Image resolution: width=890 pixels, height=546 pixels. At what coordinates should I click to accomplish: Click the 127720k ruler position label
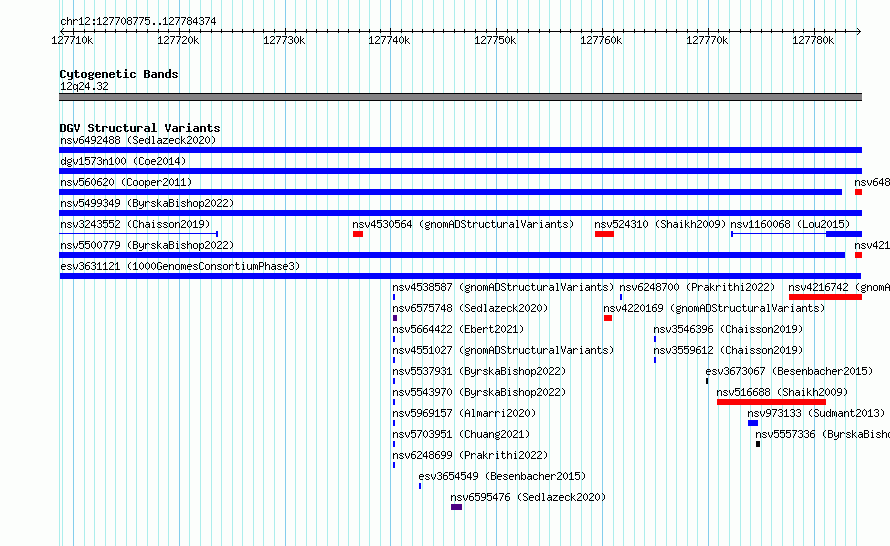point(178,40)
